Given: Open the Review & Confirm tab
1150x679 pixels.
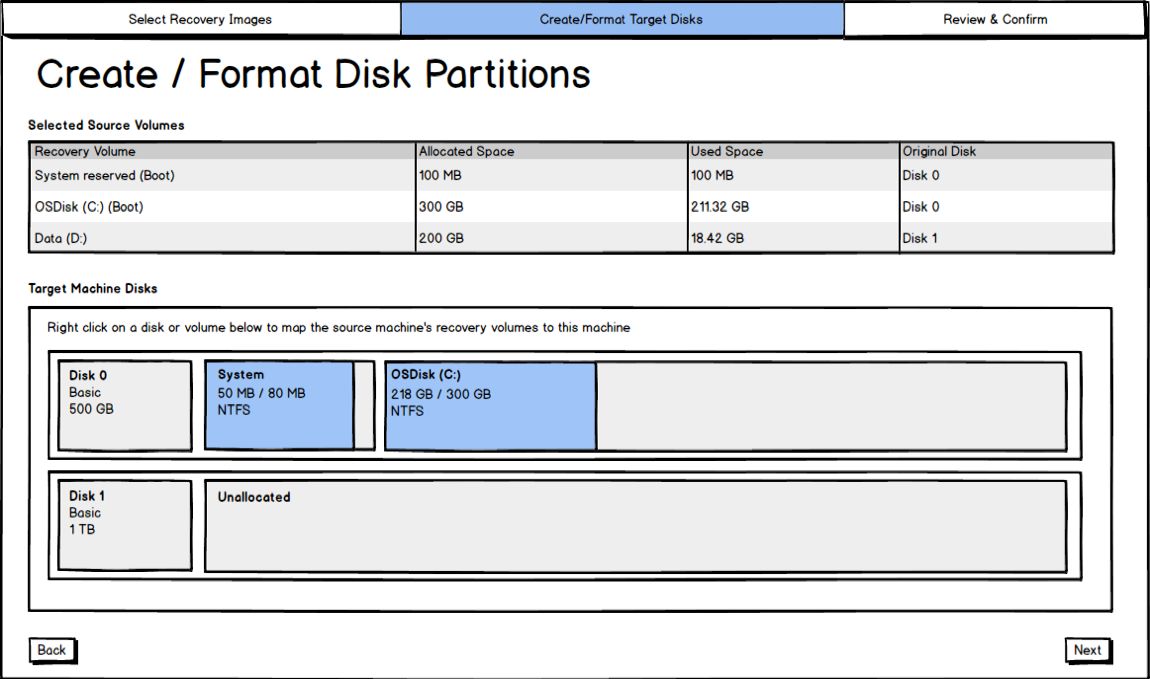Looking at the screenshot, I should [x=994, y=18].
